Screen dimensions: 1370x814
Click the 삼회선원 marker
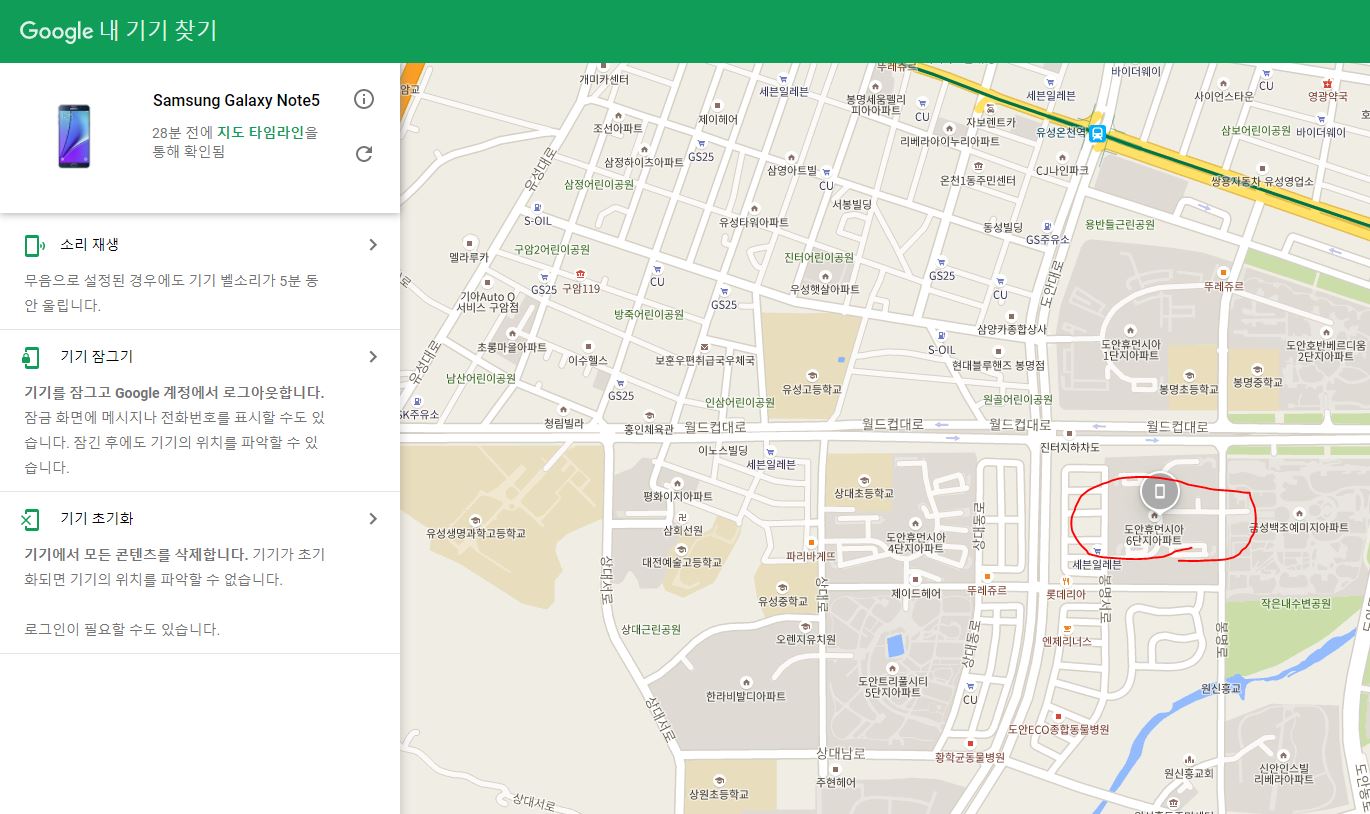683,517
